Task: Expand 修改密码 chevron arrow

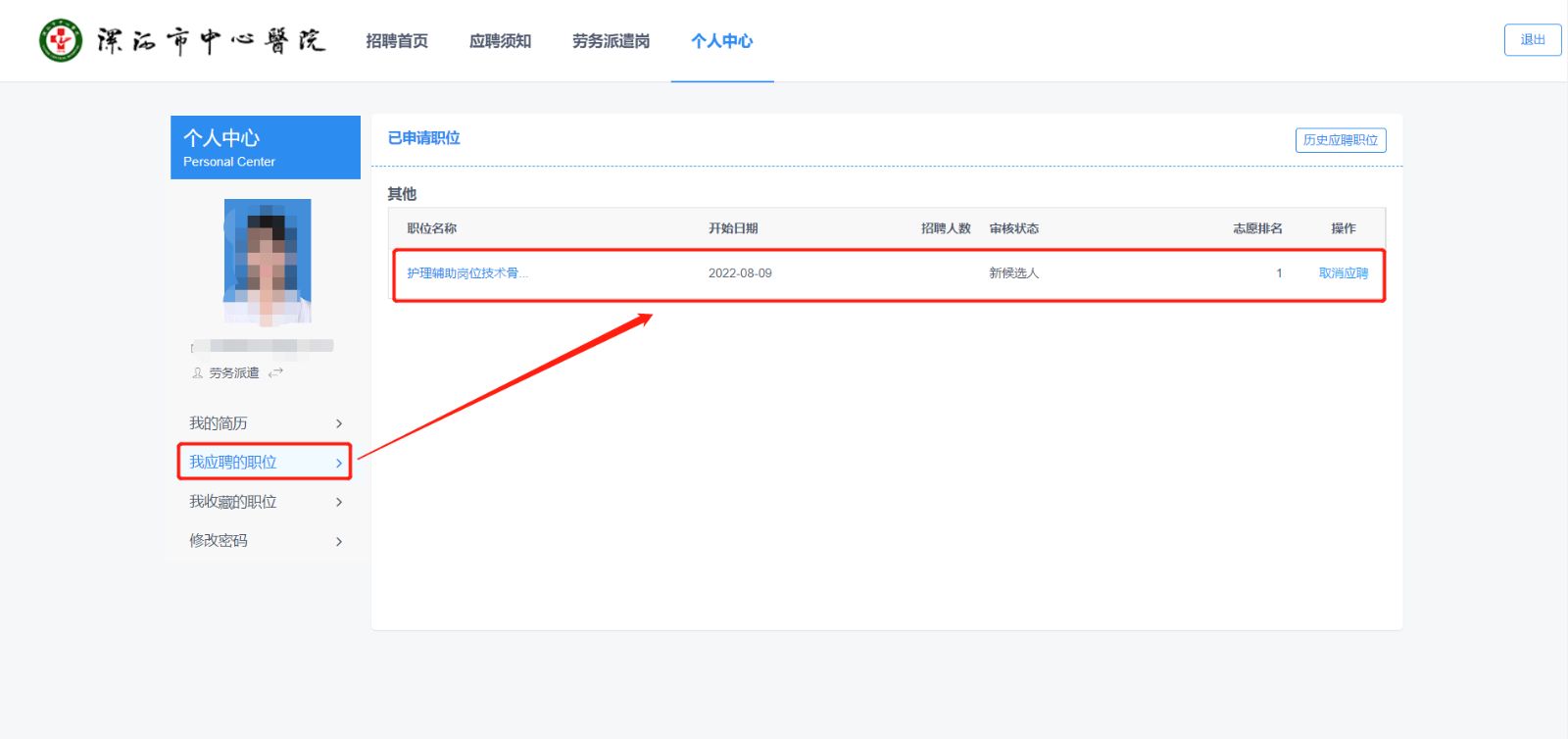Action: pos(339,541)
